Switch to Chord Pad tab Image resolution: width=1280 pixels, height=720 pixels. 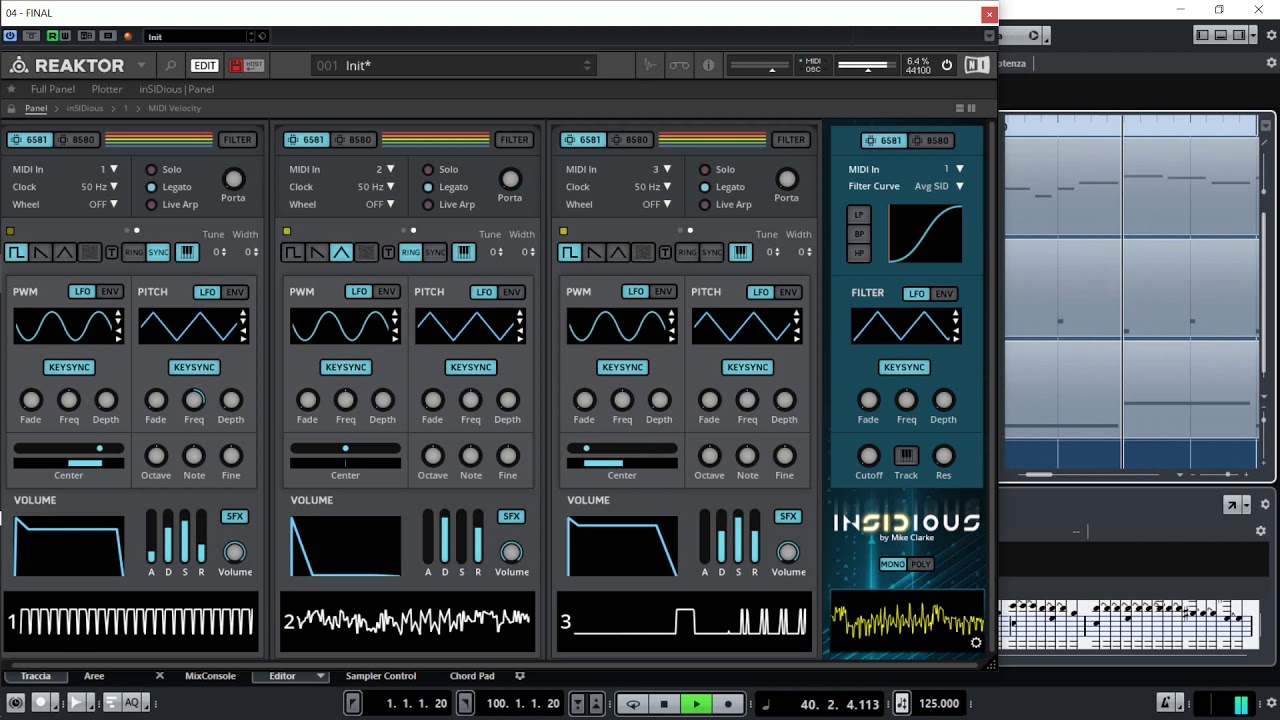[472, 676]
